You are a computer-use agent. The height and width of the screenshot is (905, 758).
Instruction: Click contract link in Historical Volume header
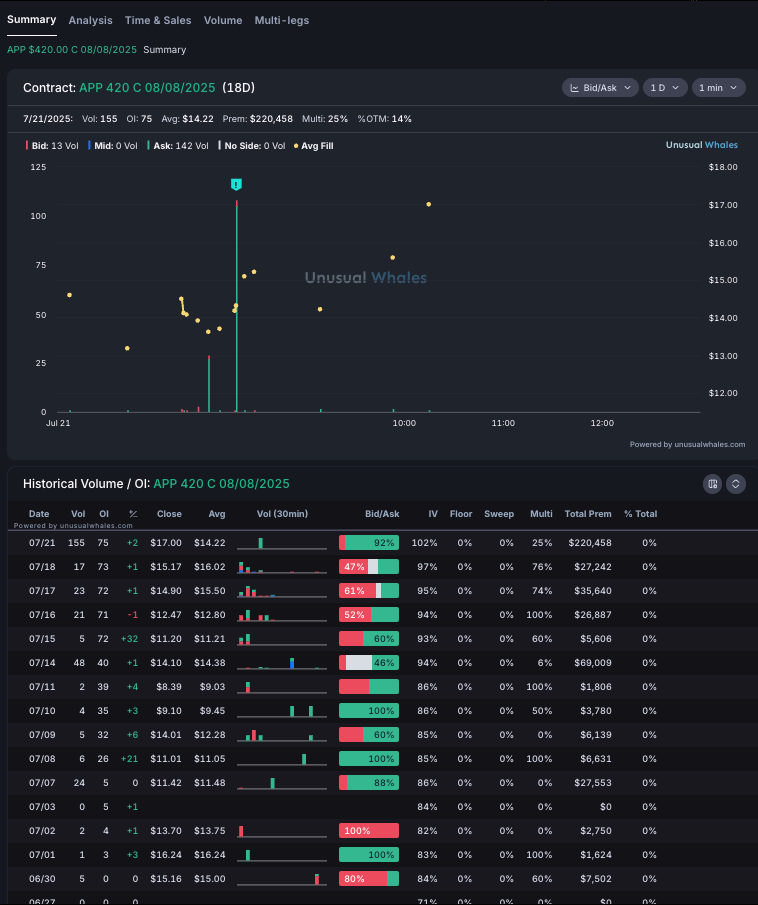point(221,484)
